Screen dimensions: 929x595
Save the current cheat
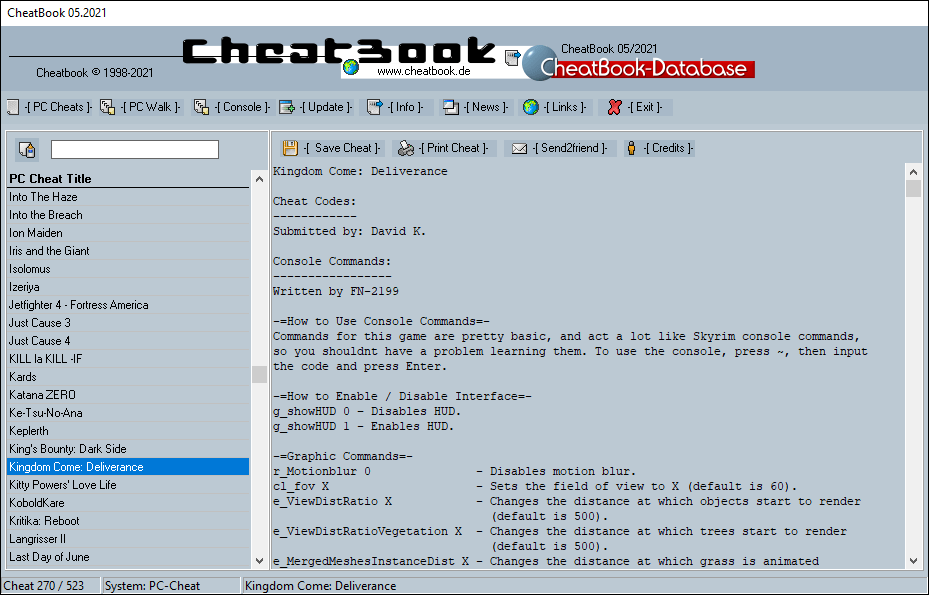[341, 147]
